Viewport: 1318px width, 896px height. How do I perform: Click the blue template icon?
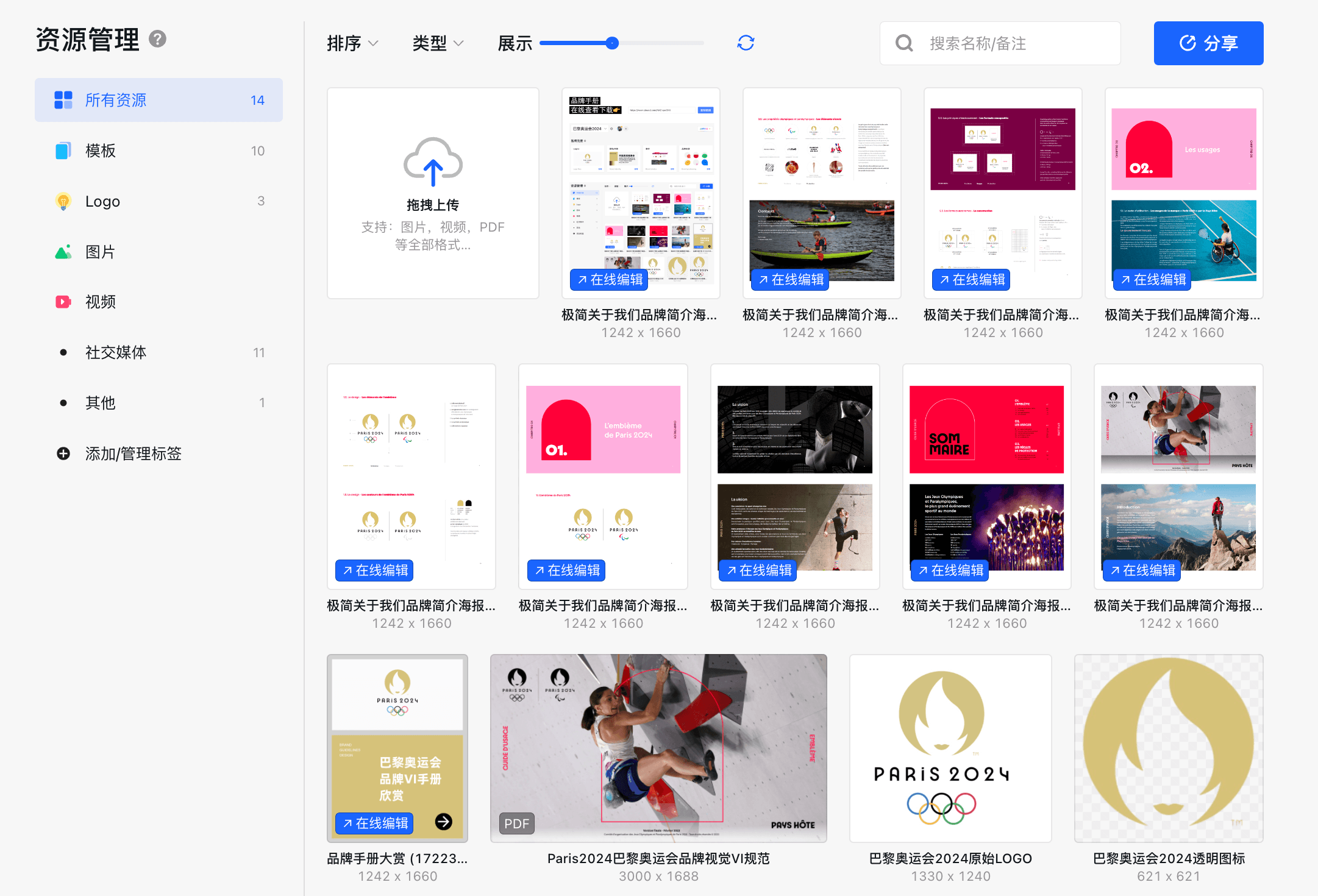point(63,151)
